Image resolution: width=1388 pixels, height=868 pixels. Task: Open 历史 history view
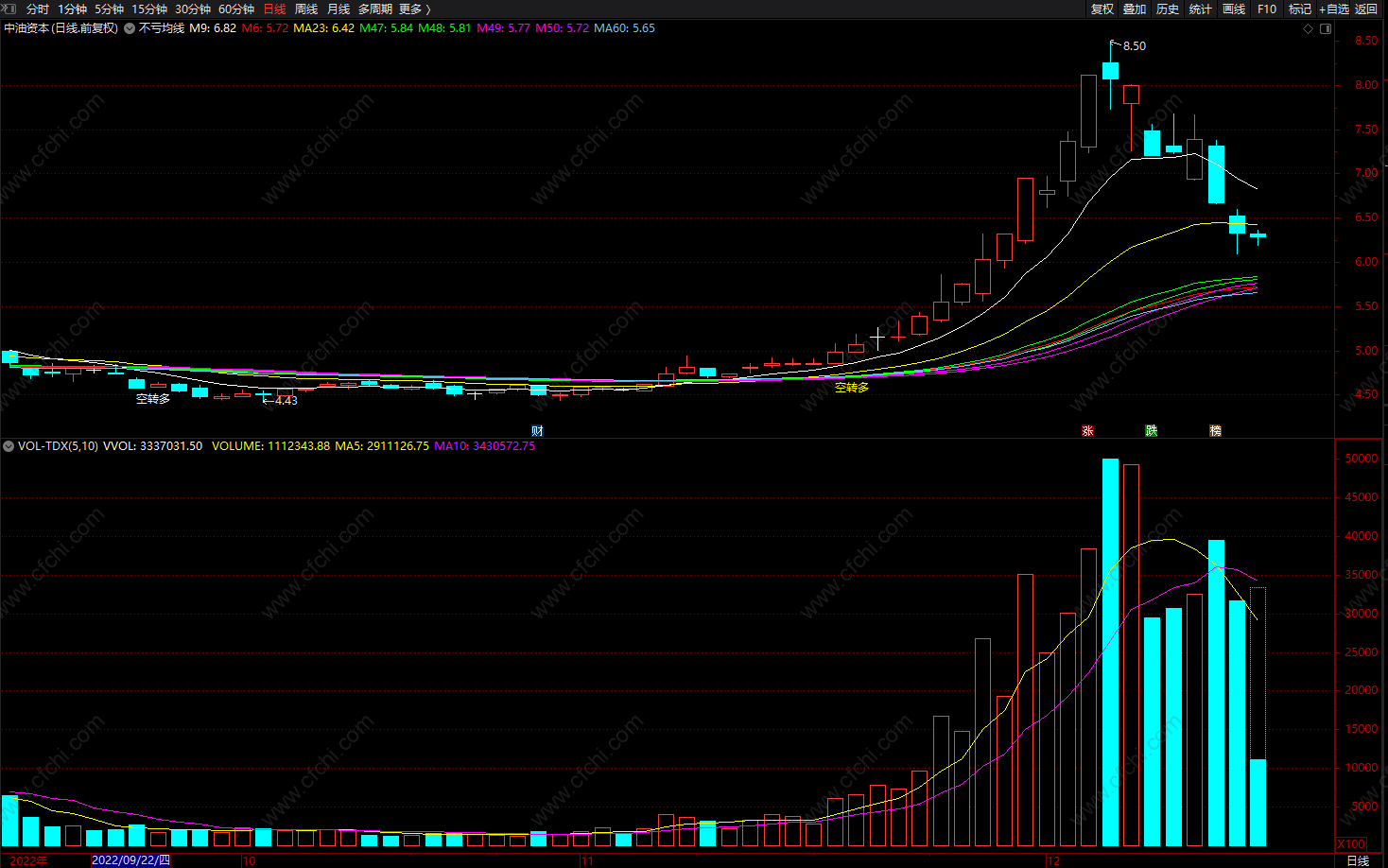point(1168,9)
